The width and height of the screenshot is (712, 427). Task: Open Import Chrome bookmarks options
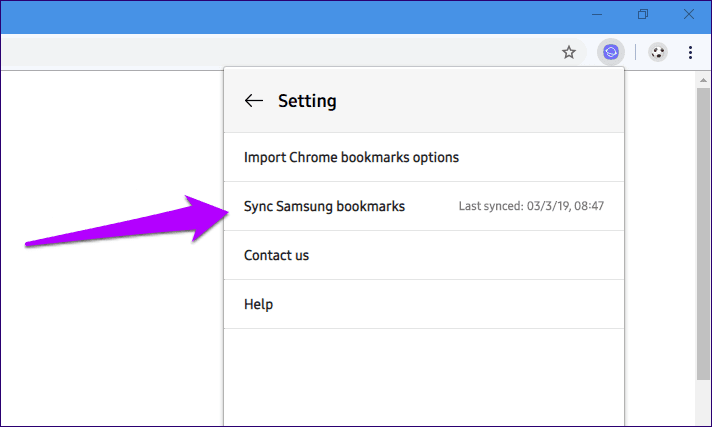click(424, 157)
